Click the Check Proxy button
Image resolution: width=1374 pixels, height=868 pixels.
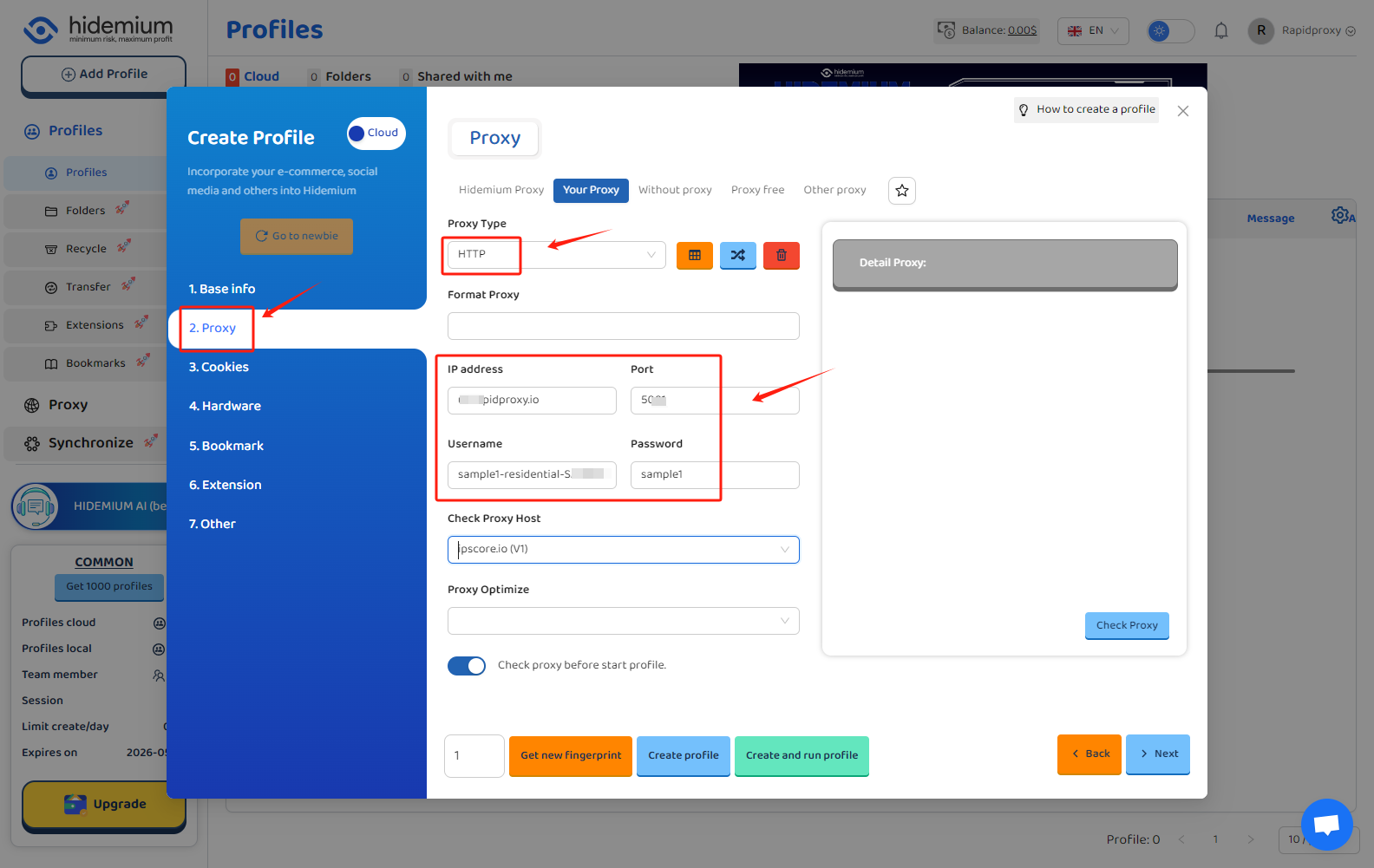click(1127, 626)
